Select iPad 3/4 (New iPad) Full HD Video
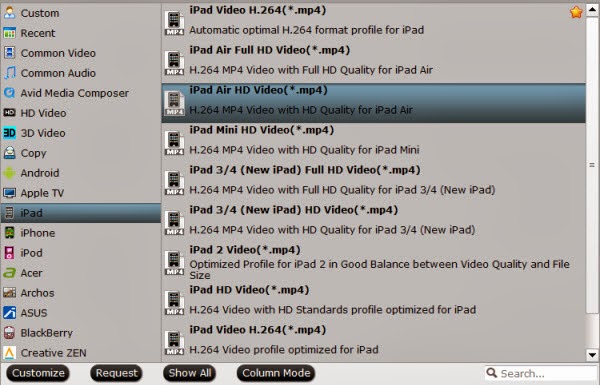The width and height of the screenshot is (600, 385). click(373, 183)
